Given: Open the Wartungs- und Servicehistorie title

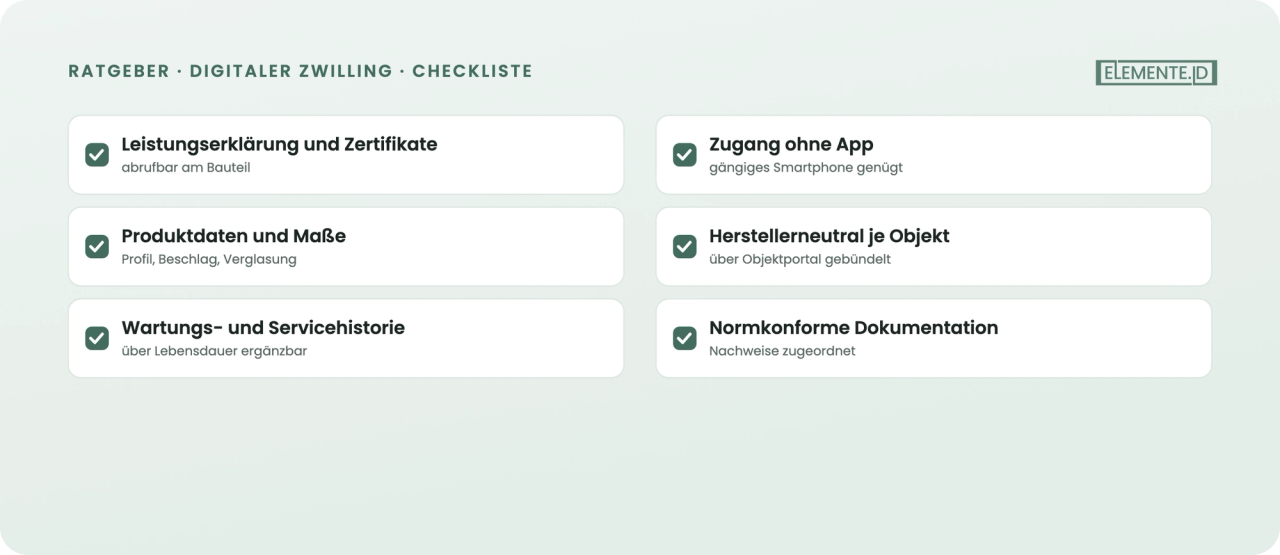Looking at the screenshot, I should point(263,328).
